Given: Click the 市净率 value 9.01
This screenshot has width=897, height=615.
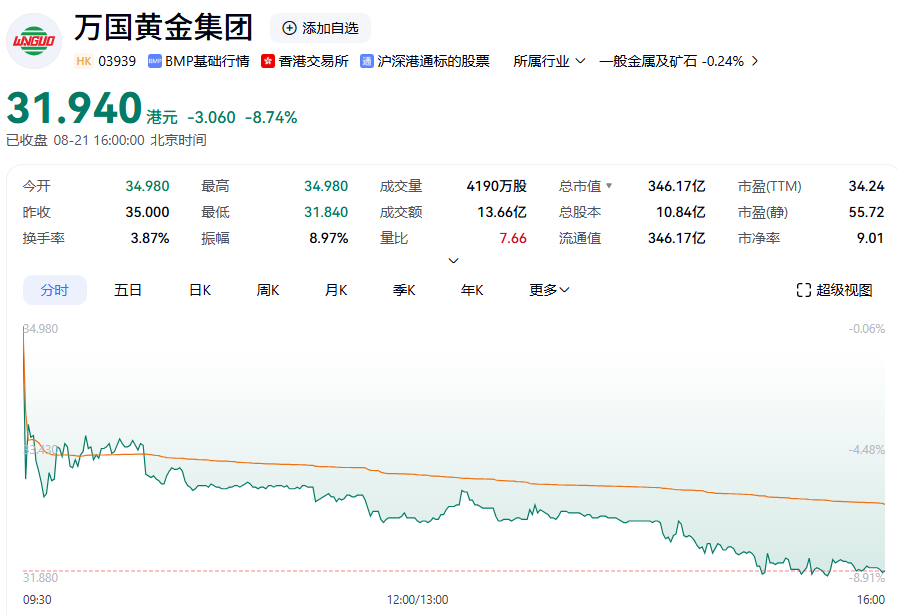Looking at the screenshot, I should [870, 238].
